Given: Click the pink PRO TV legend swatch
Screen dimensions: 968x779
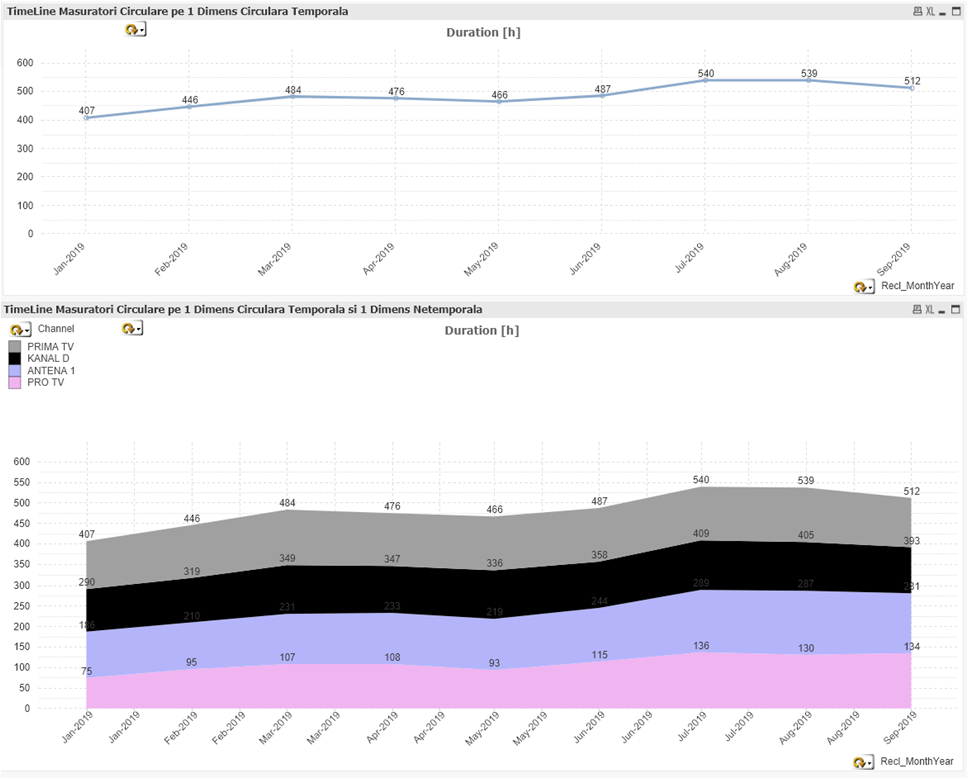Looking at the screenshot, I should pos(15,382).
